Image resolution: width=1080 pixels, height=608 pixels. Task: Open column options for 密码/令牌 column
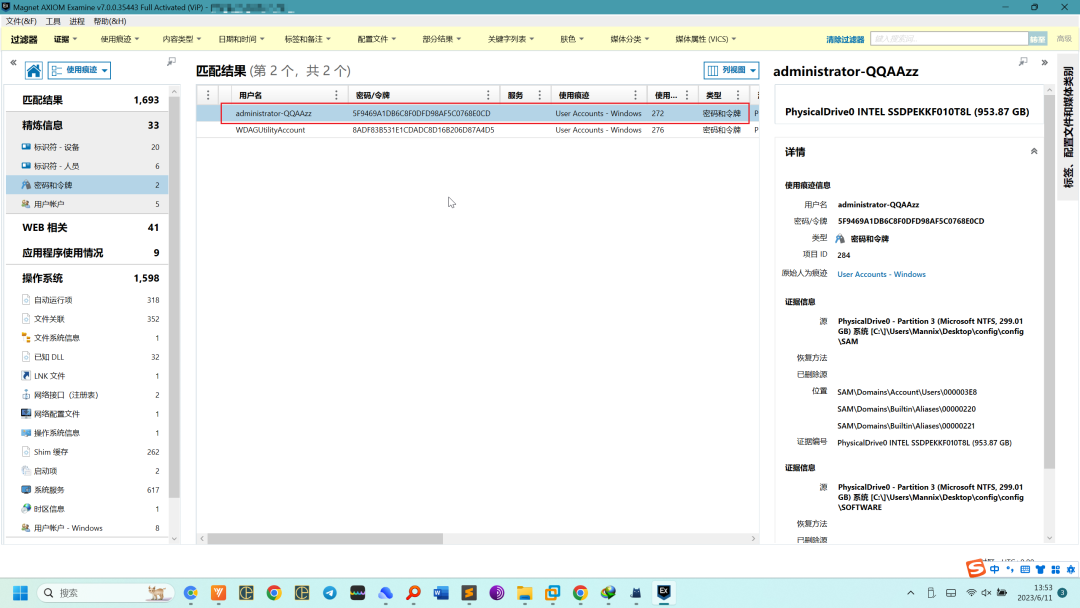[x=488, y=95]
